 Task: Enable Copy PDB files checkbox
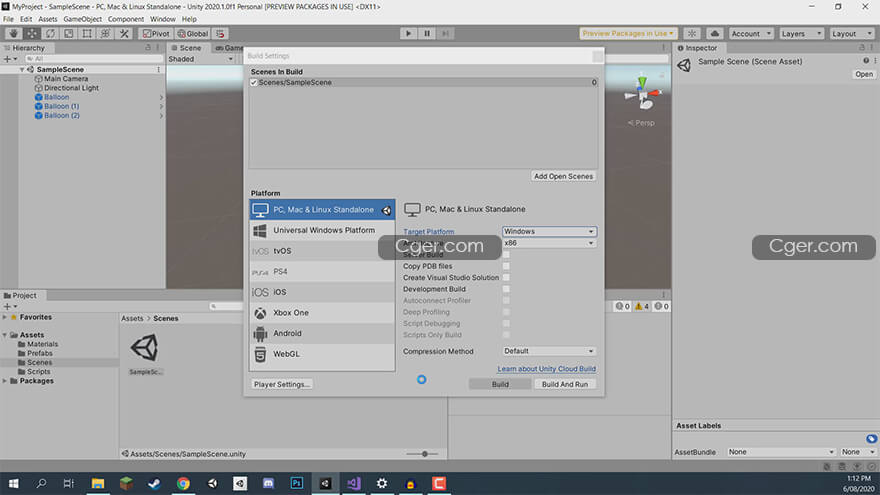506,266
